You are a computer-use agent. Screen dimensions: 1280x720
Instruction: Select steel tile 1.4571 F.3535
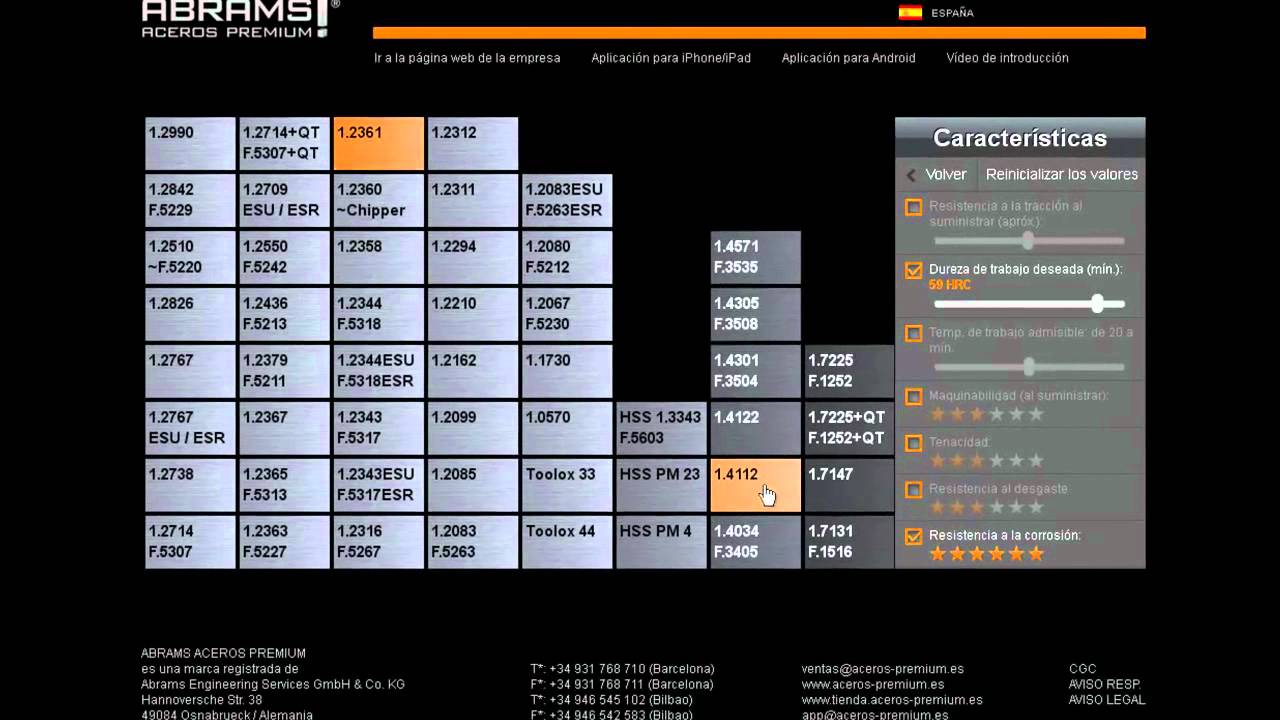coord(756,257)
